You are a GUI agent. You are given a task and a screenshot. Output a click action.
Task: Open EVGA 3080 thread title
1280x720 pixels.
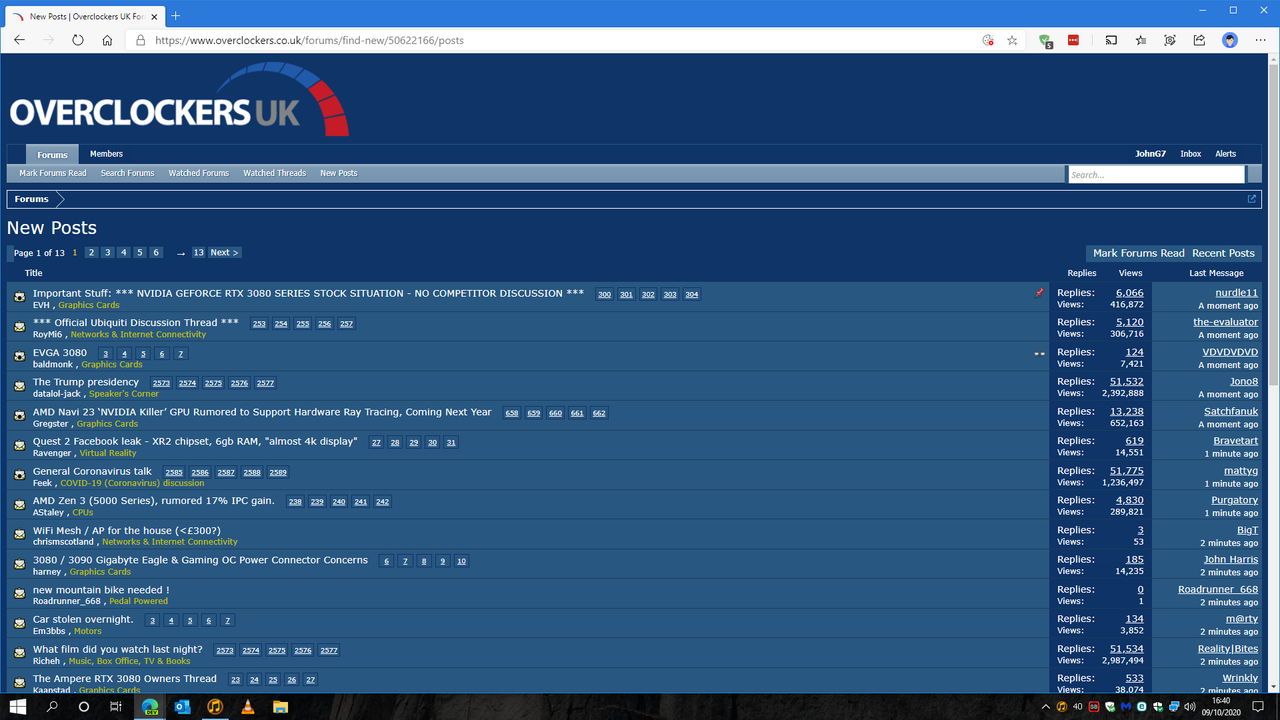[x=60, y=352]
